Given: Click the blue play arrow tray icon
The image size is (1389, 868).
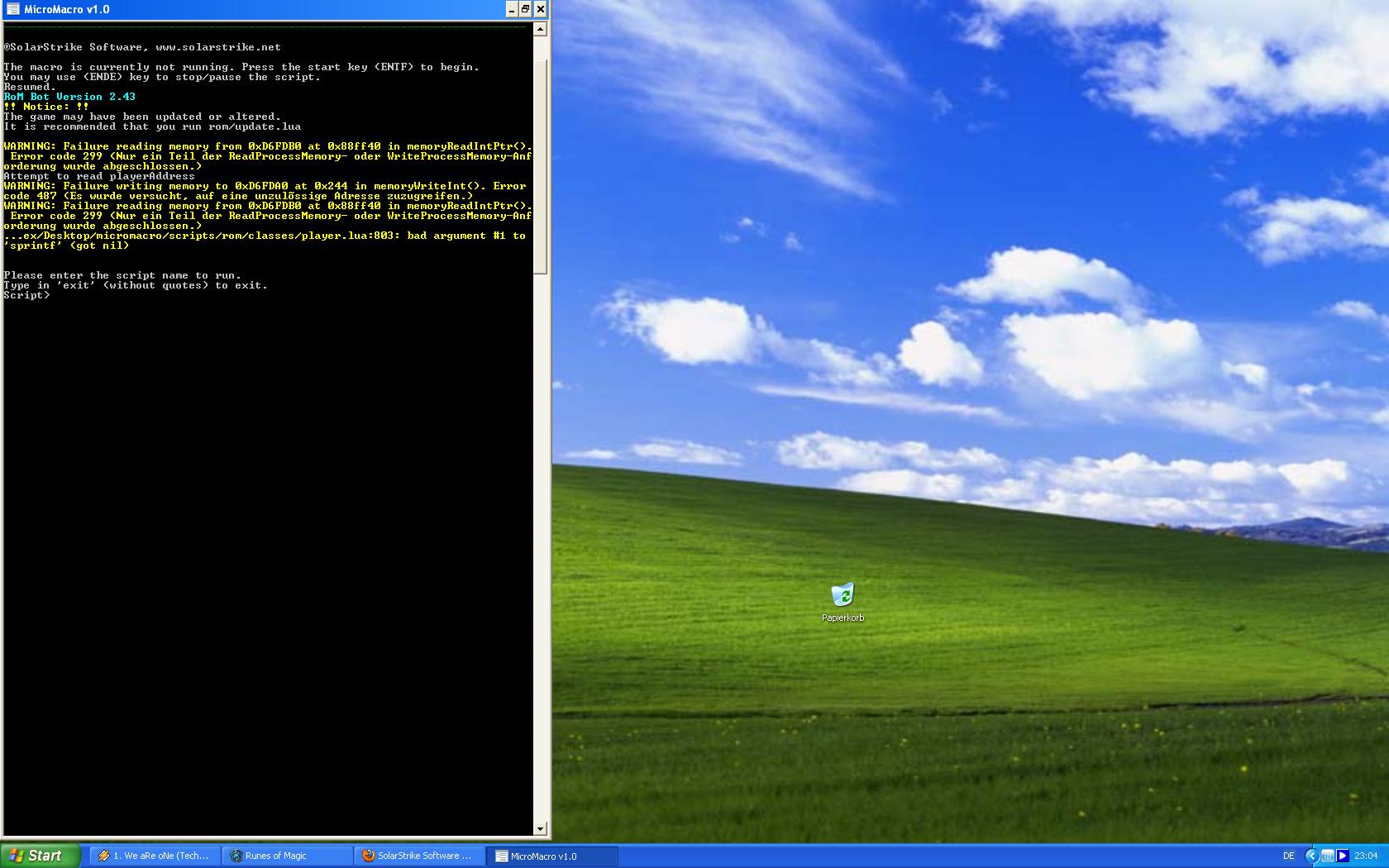Looking at the screenshot, I should (x=1343, y=856).
